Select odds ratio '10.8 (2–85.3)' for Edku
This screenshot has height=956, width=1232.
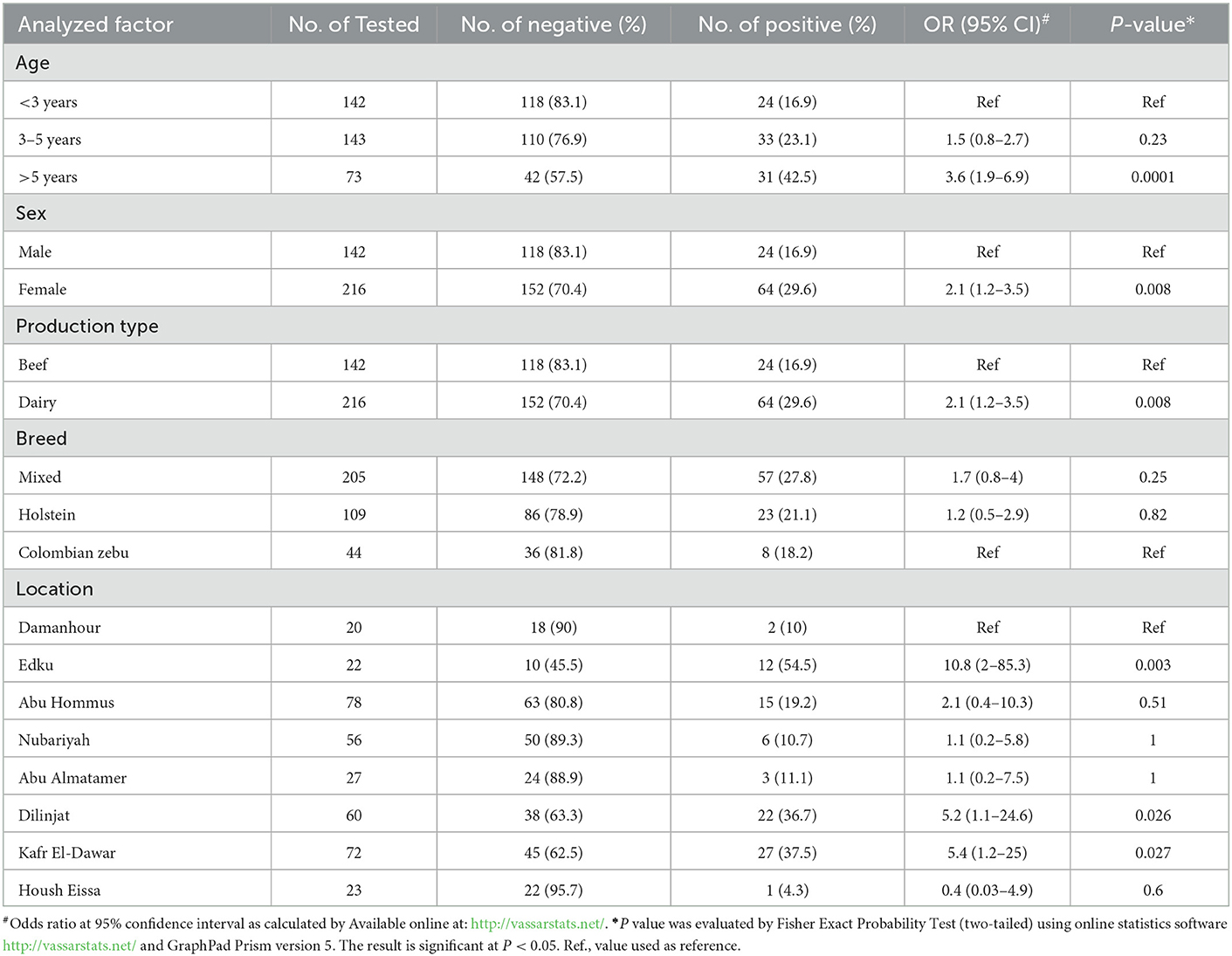click(x=987, y=665)
